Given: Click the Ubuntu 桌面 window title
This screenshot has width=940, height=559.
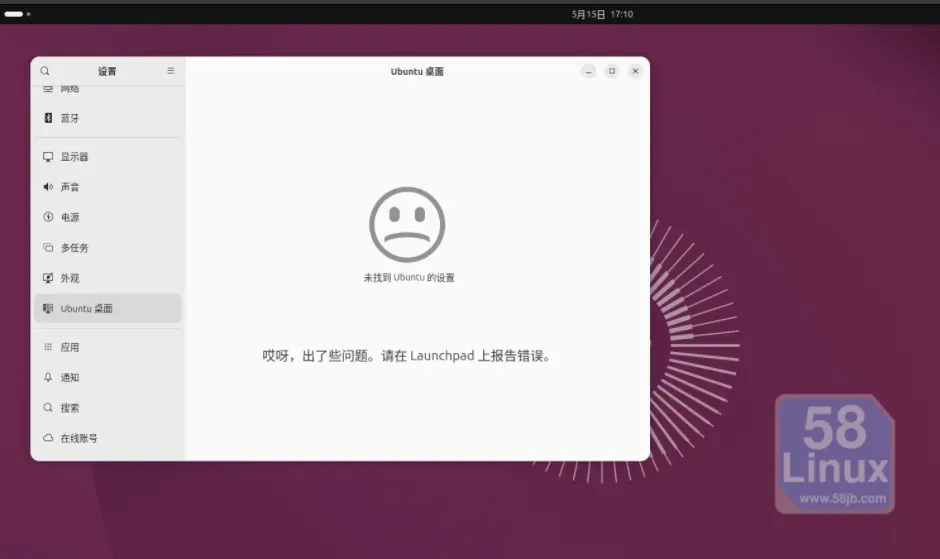Looking at the screenshot, I should click(417, 71).
